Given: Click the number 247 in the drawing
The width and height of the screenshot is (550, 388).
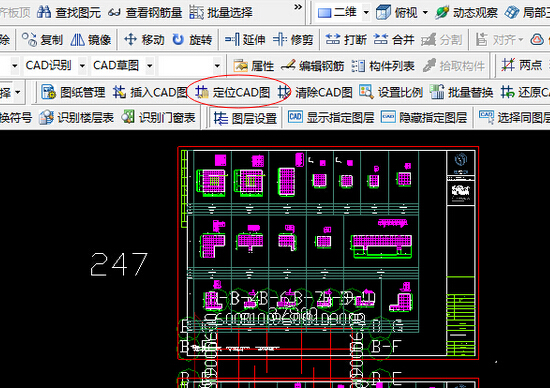Looking at the screenshot, I should point(119,264).
